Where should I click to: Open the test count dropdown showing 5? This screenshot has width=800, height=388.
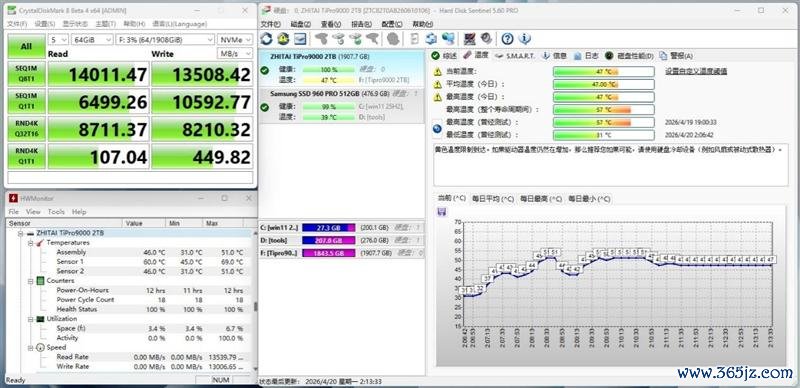pyautogui.click(x=58, y=40)
